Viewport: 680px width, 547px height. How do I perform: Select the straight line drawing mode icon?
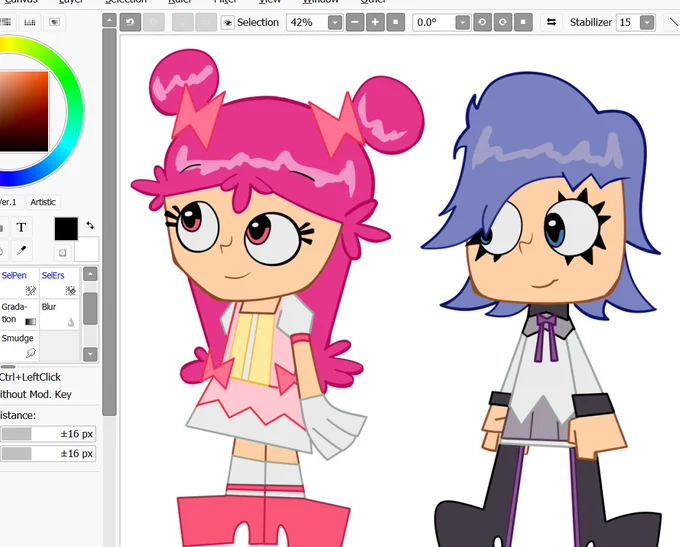pos(674,22)
